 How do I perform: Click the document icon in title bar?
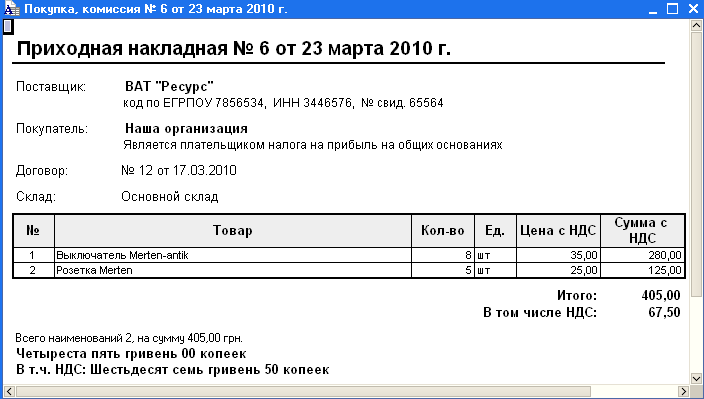click(x=12, y=9)
